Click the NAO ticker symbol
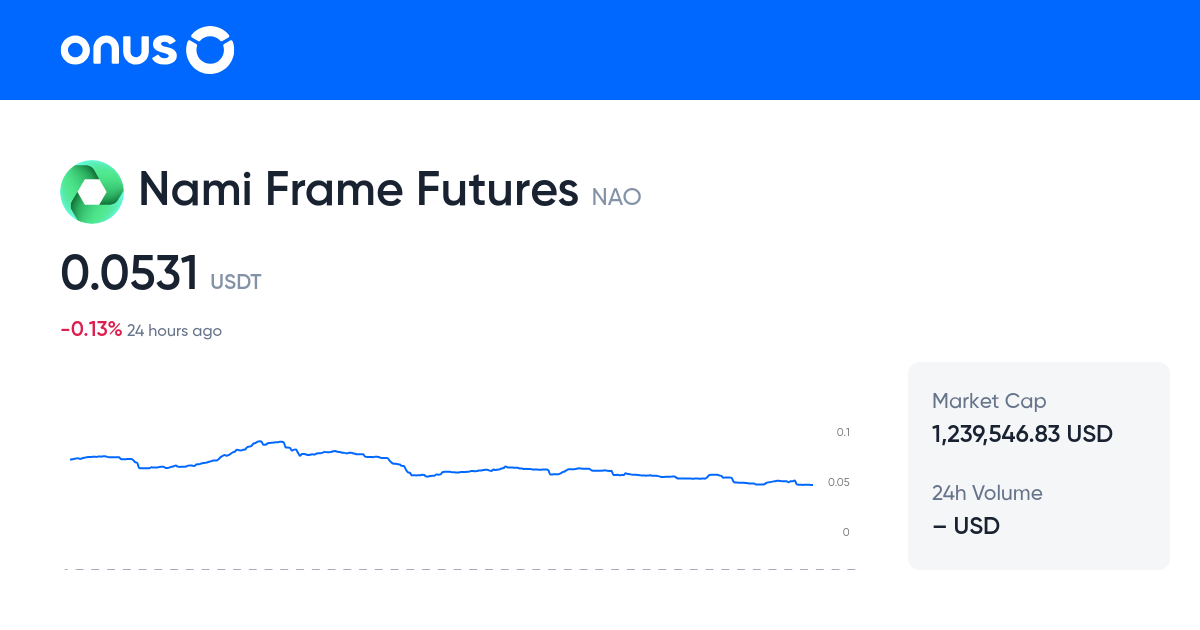The height and width of the screenshot is (630, 1200). (x=616, y=197)
